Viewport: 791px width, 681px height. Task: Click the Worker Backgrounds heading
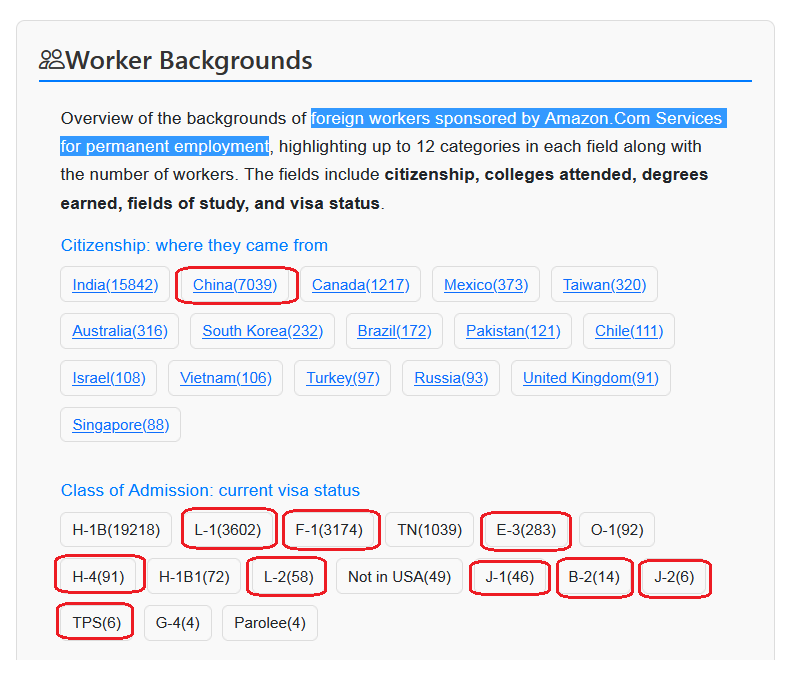pos(189,60)
